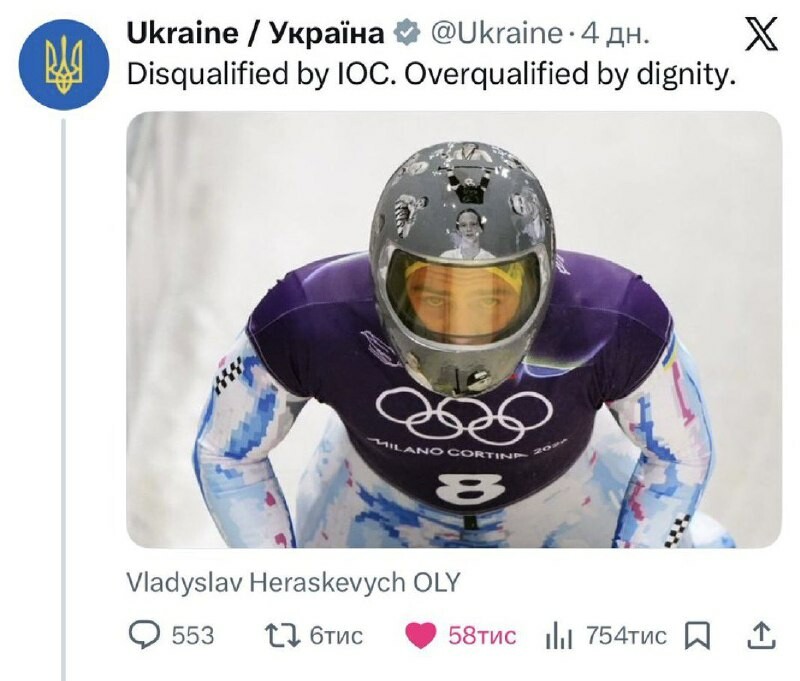Click the blue verified badge

[x=407, y=34]
